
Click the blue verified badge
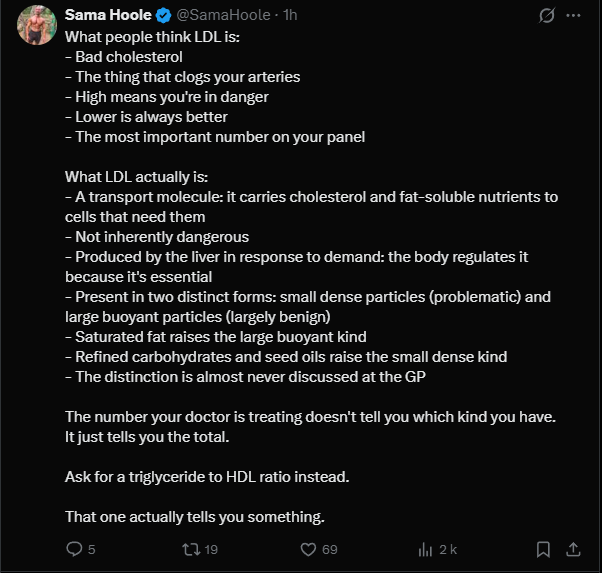(x=158, y=16)
